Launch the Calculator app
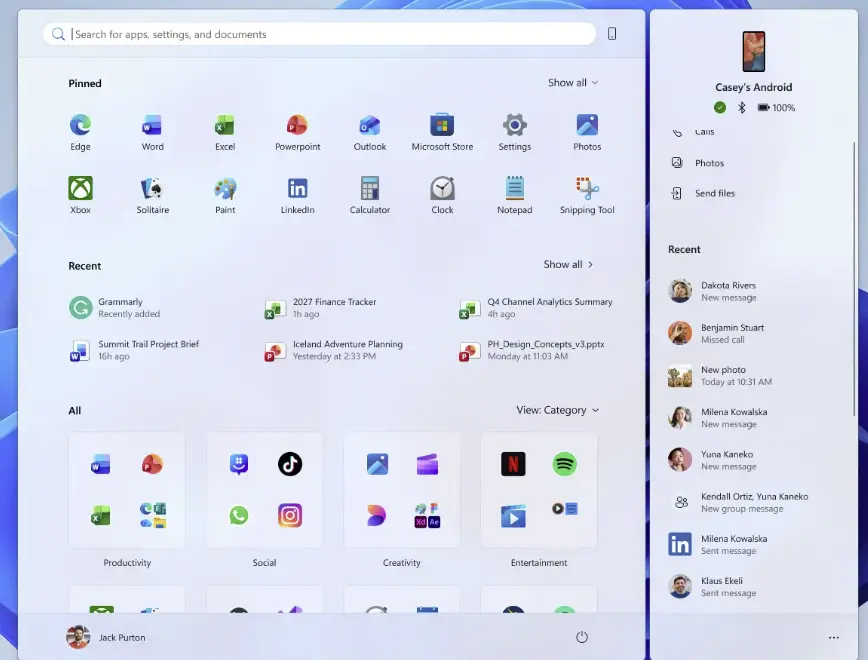The image size is (868, 660). [x=370, y=195]
